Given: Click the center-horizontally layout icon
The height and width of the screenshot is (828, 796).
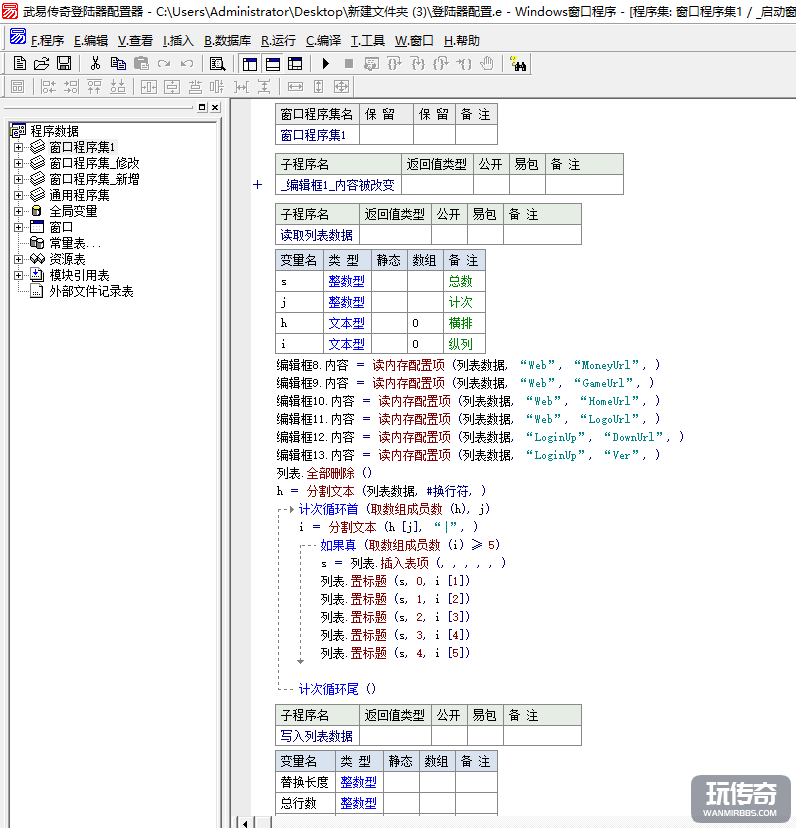Looking at the screenshot, I should 148,86.
